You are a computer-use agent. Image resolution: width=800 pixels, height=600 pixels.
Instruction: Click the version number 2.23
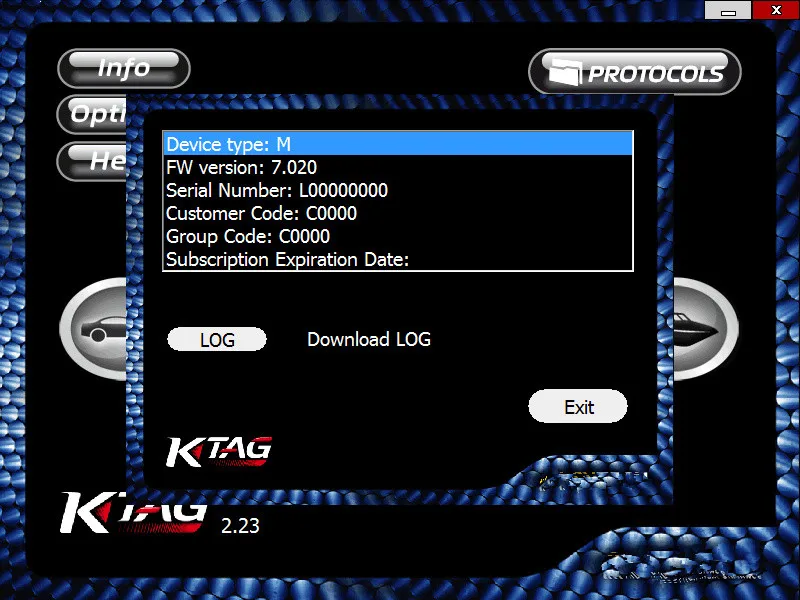[240, 526]
